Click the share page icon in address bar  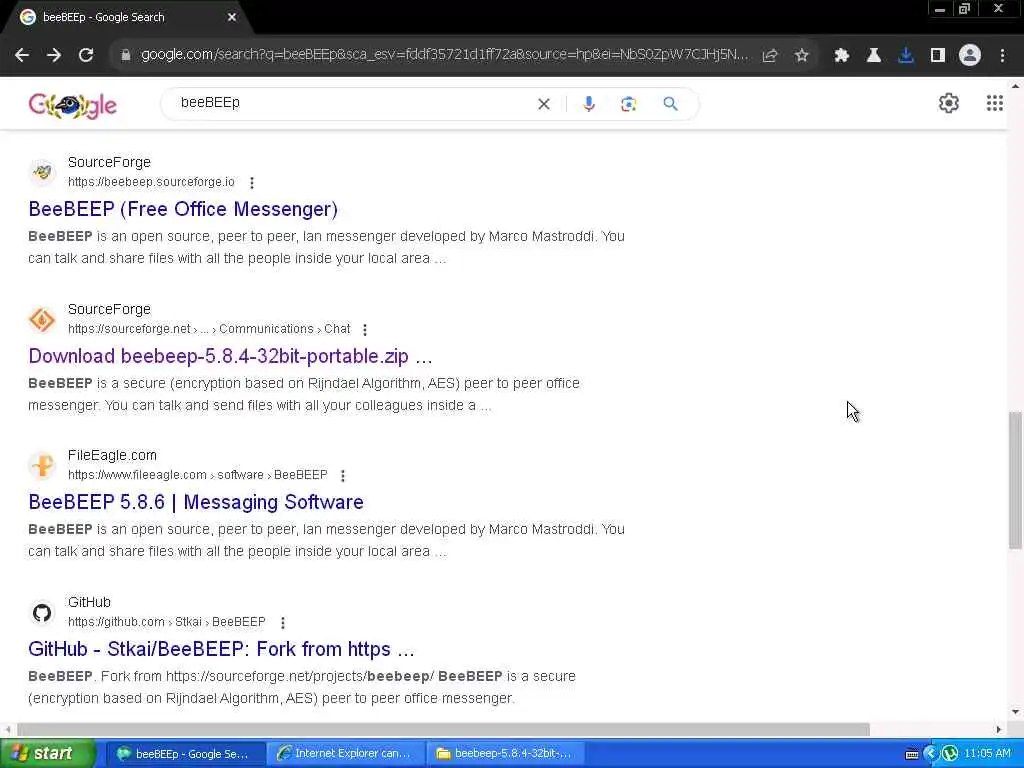770,56
